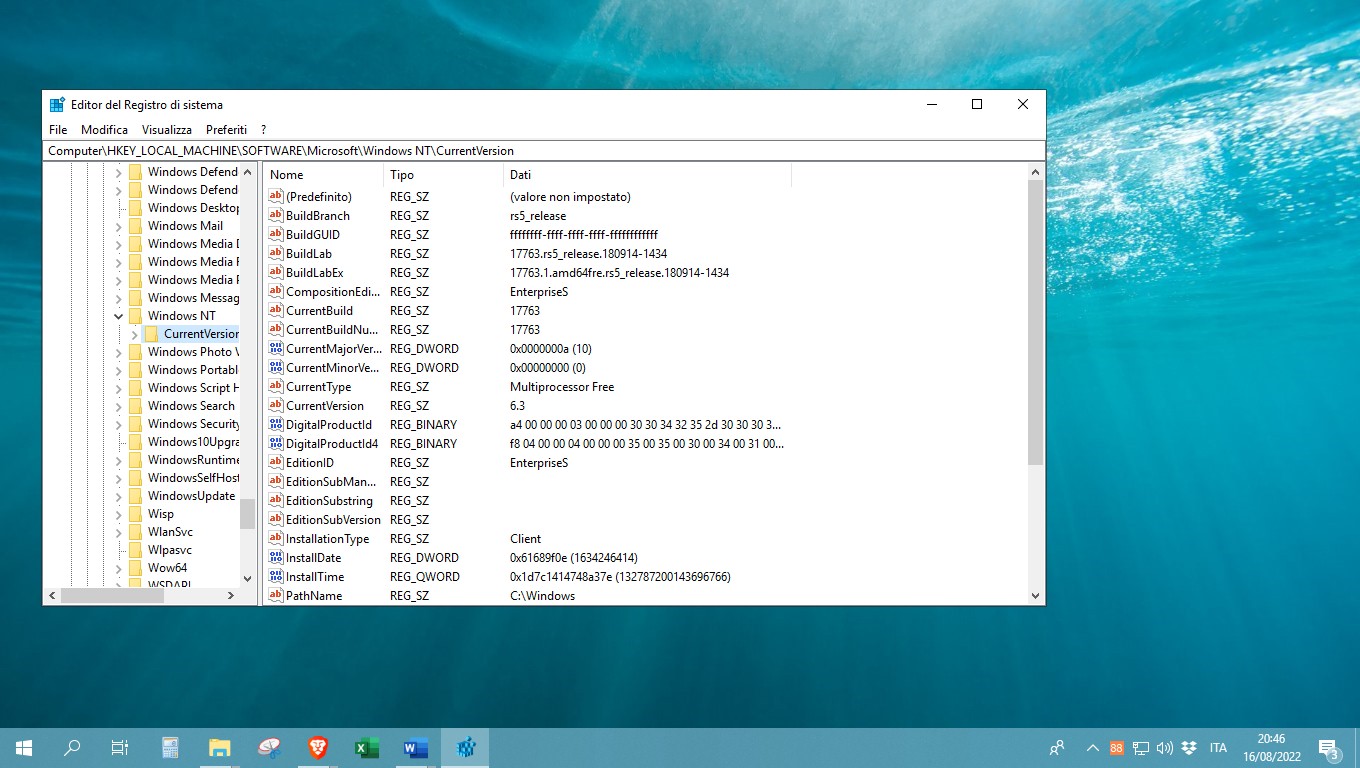This screenshot has height=768, width=1360.
Task: Open the People icon in the tray
Action: 1057,748
